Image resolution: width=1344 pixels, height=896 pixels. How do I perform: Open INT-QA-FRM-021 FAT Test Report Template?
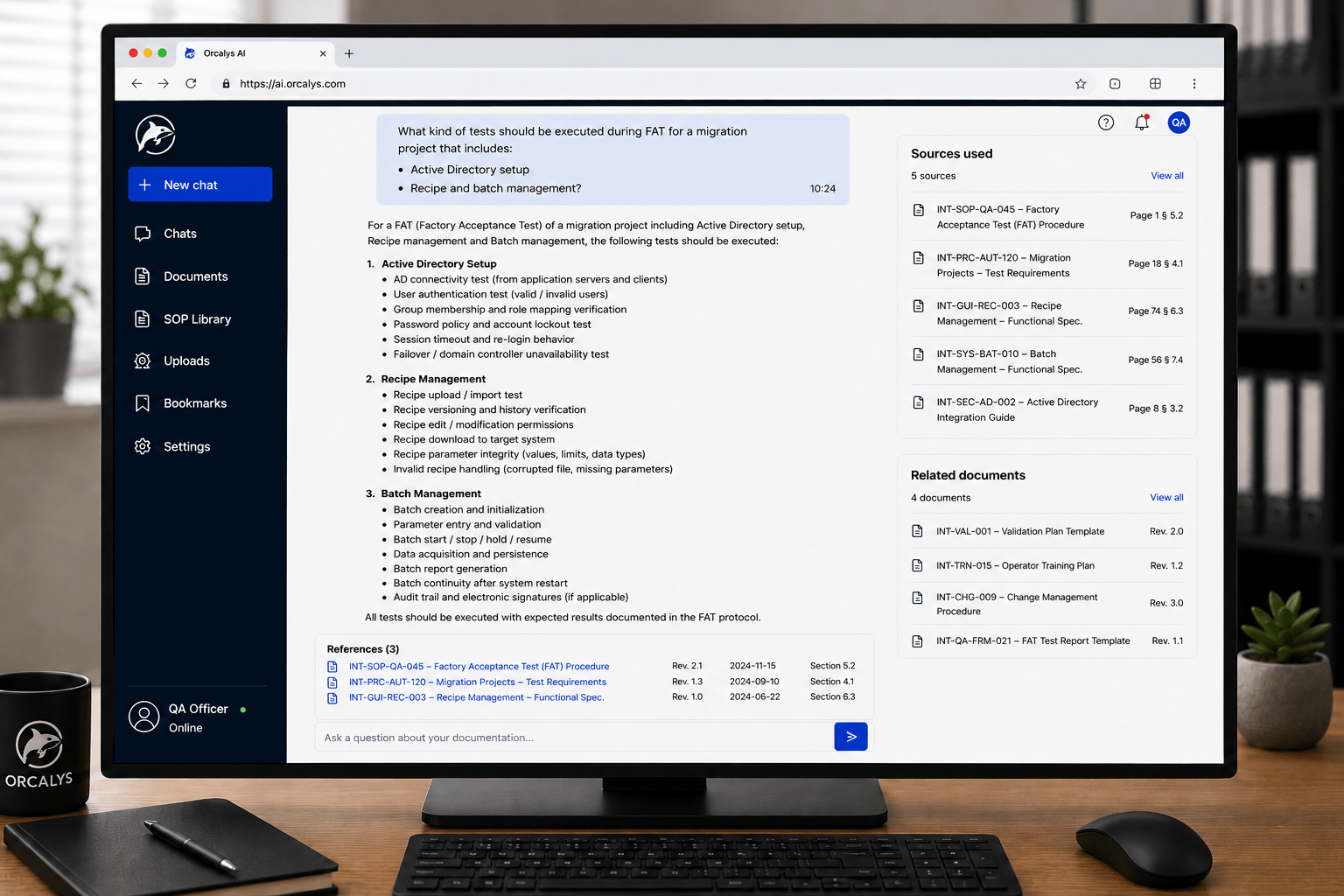point(1046,641)
